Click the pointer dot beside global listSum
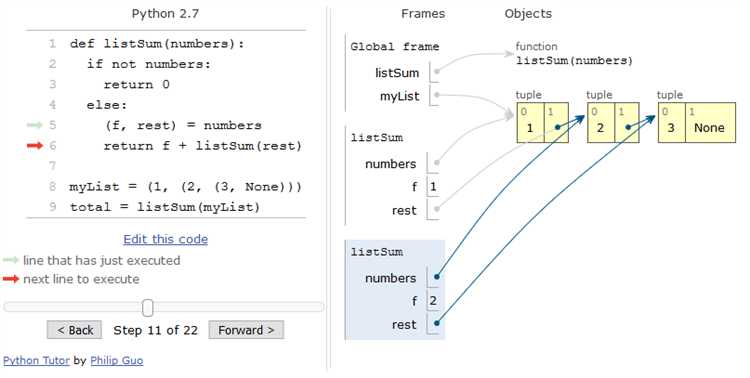 click(x=437, y=72)
